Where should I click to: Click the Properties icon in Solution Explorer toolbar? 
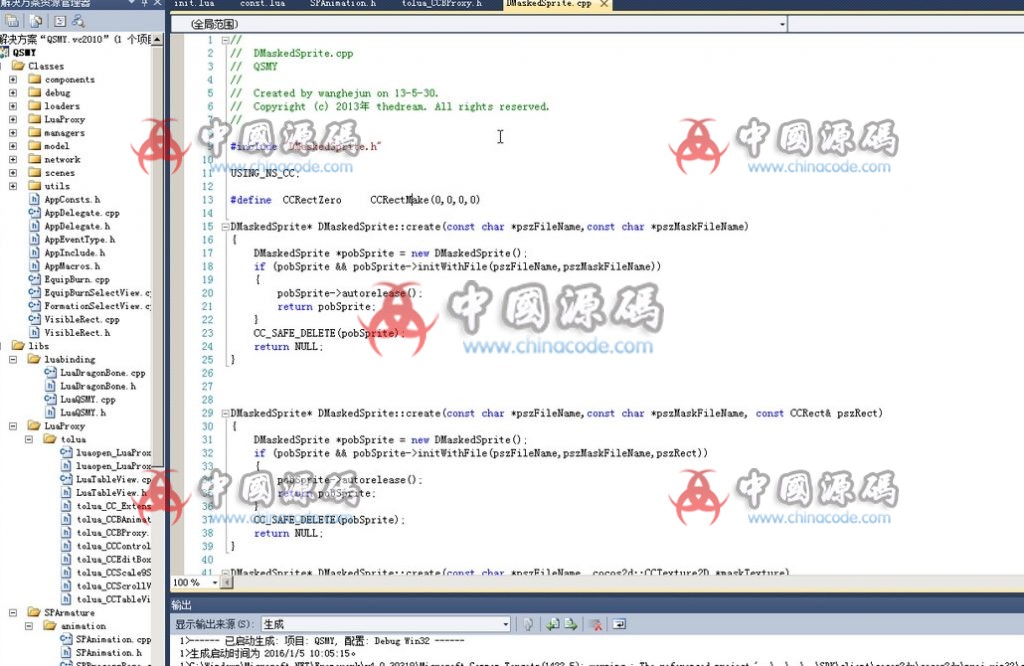pyautogui.click(x=10, y=20)
